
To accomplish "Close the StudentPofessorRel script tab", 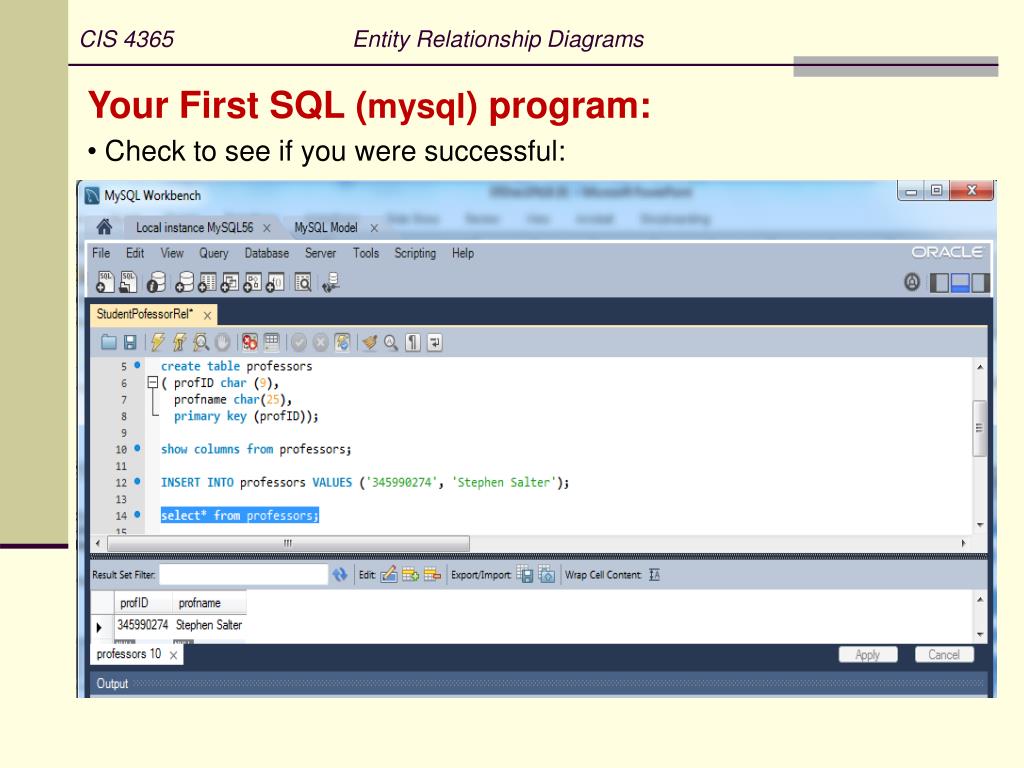I will 207,315.
